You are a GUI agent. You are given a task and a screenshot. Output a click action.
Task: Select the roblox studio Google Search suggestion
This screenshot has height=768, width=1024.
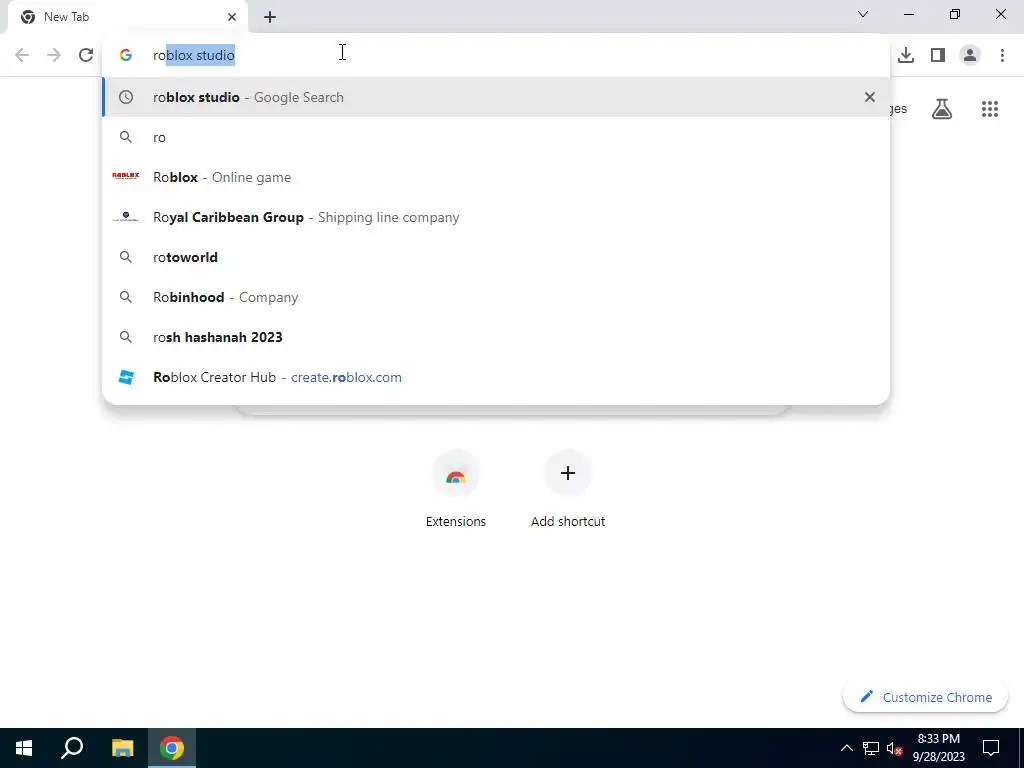coord(496,97)
